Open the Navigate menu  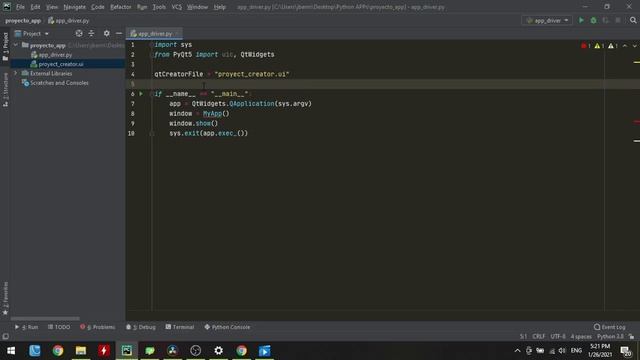[x=74, y=7]
